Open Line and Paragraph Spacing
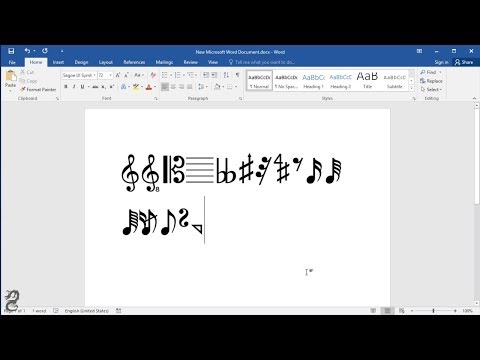This screenshot has height=360, width=480. tap(202, 87)
